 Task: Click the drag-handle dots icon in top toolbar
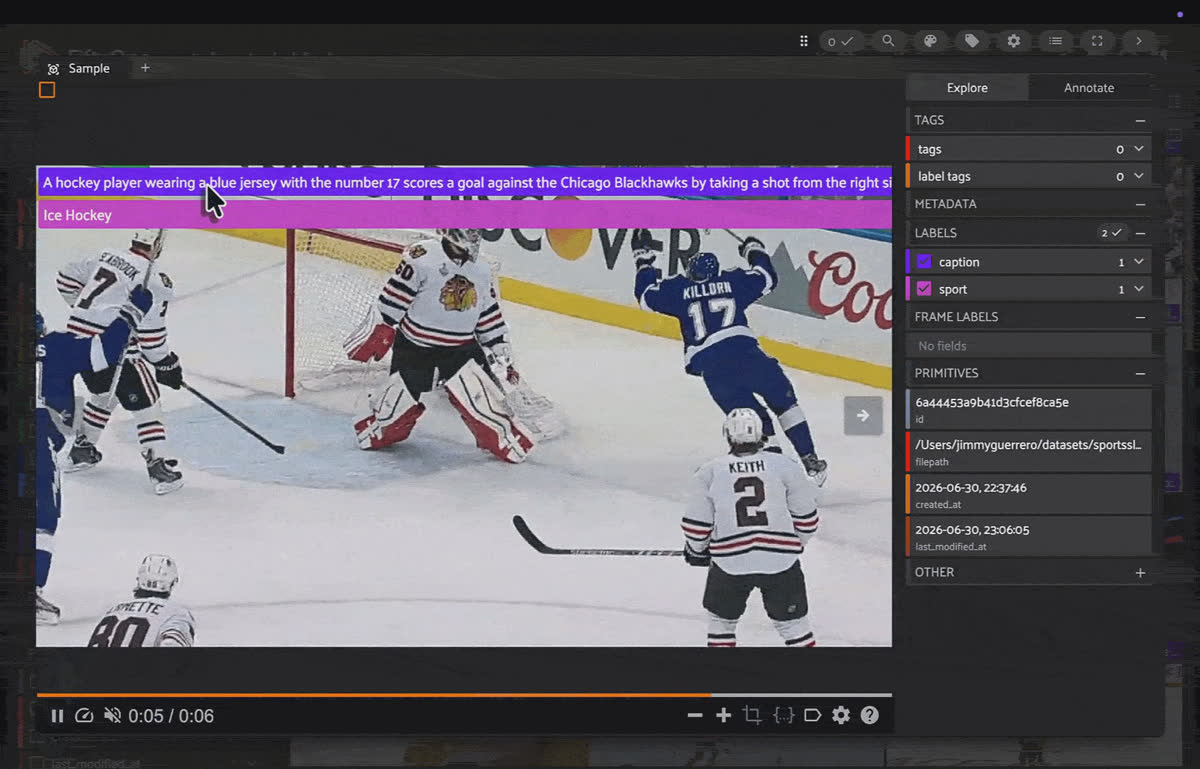pyautogui.click(x=804, y=41)
